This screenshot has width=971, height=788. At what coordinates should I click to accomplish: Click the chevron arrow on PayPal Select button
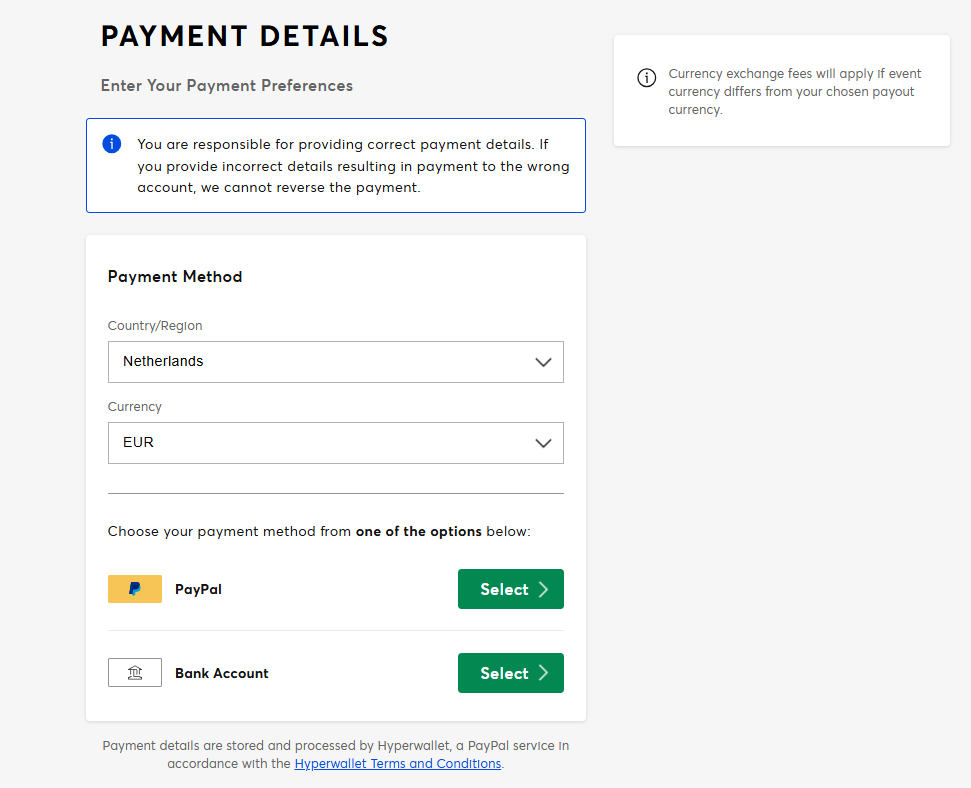pyautogui.click(x=544, y=589)
